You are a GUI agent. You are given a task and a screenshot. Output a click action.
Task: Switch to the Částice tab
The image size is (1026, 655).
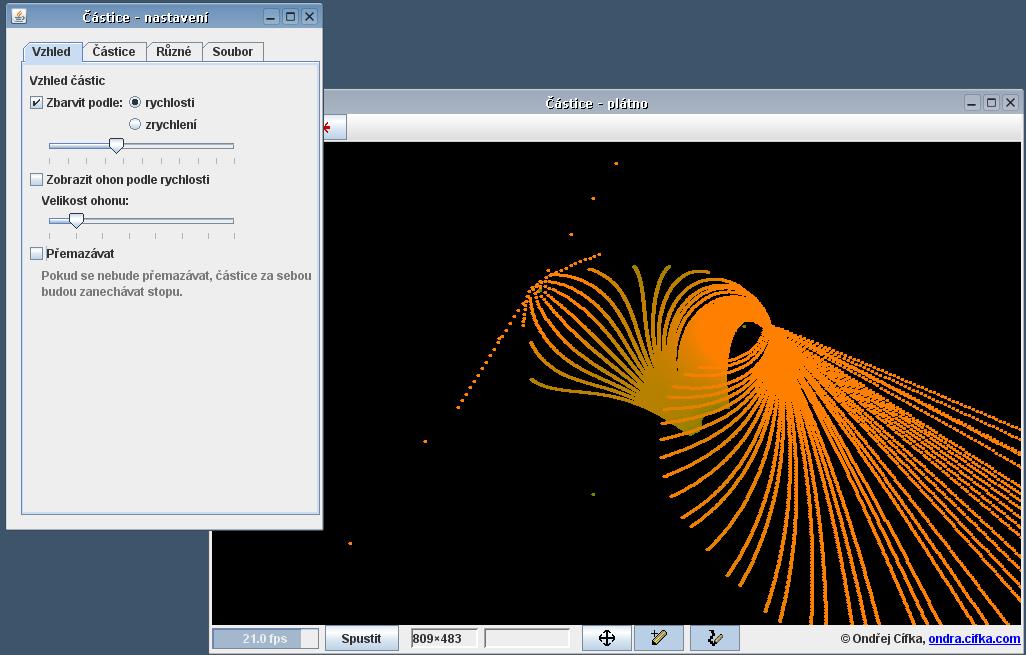click(x=114, y=51)
